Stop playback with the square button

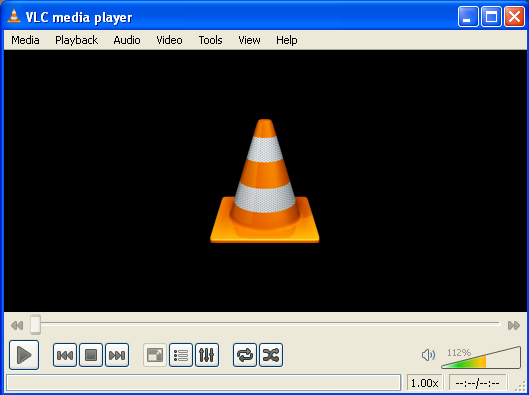pyautogui.click(x=91, y=355)
